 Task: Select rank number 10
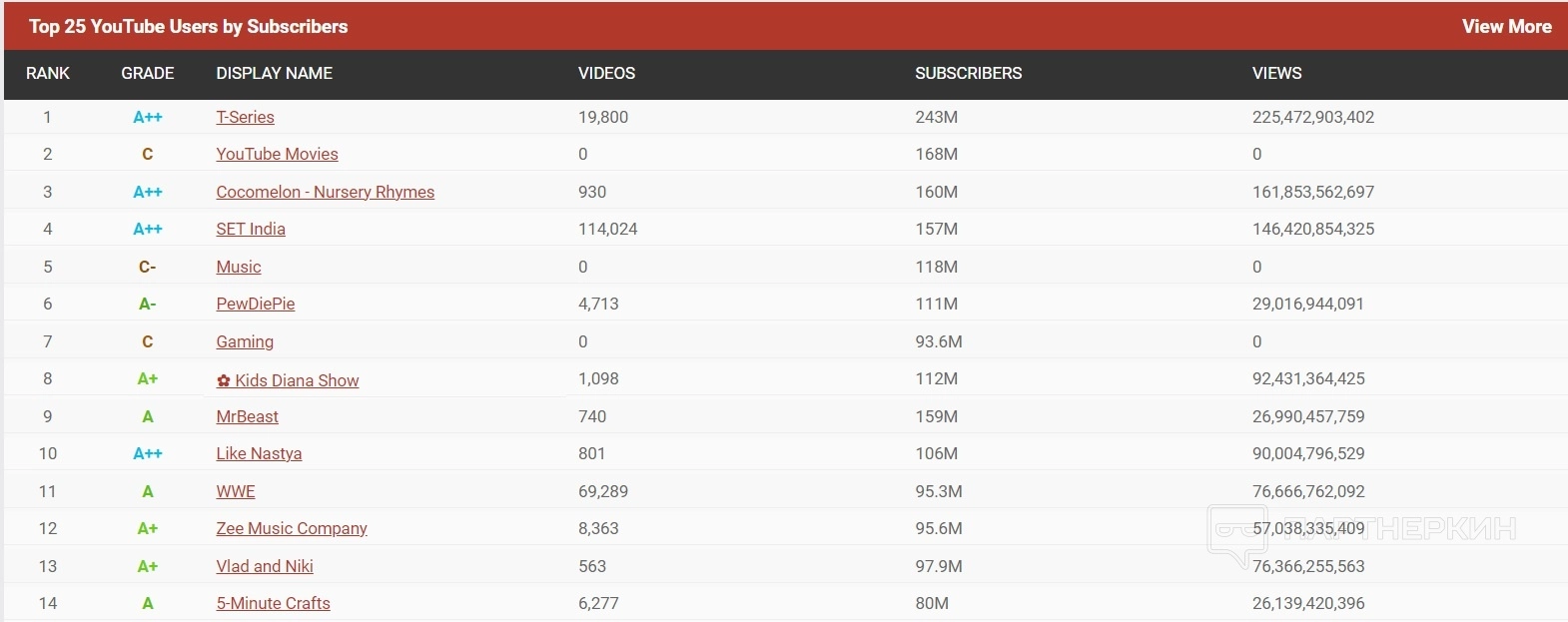(48, 453)
